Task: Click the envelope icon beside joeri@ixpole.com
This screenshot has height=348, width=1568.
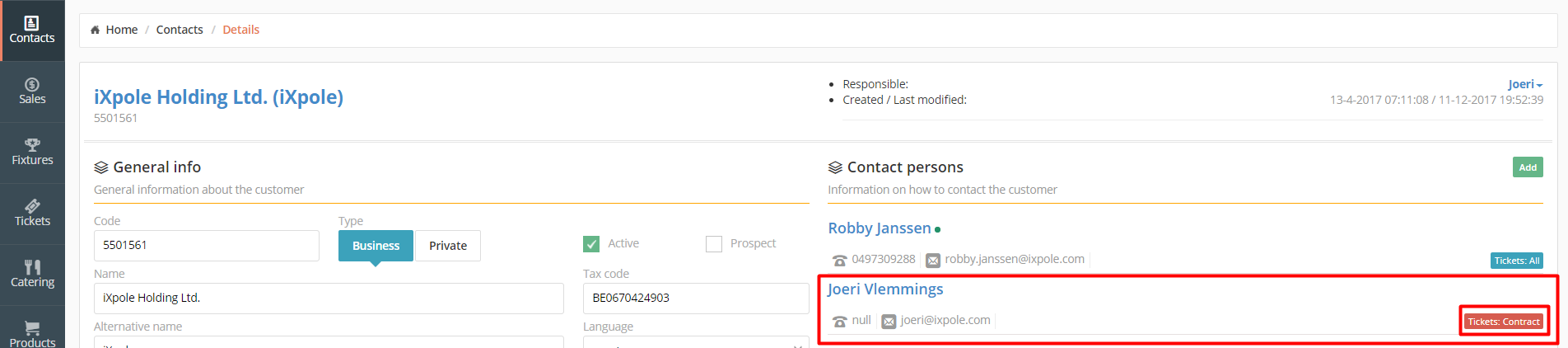Action: tap(889, 322)
